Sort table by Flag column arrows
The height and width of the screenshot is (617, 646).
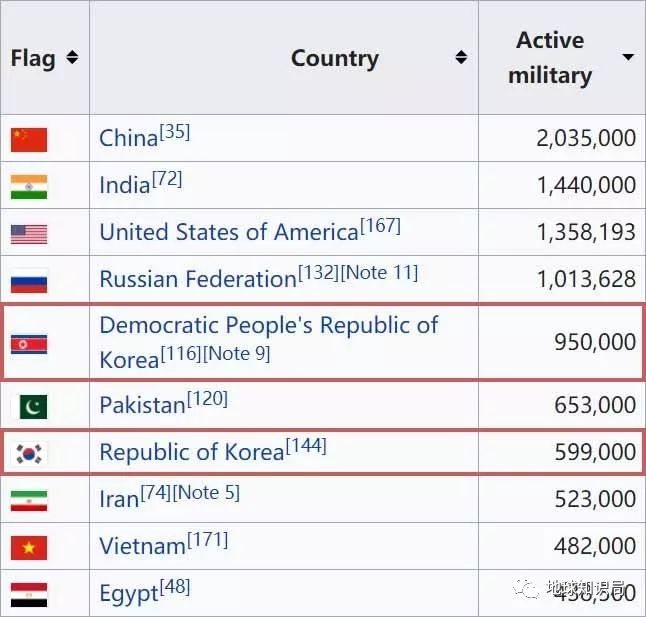click(x=72, y=58)
